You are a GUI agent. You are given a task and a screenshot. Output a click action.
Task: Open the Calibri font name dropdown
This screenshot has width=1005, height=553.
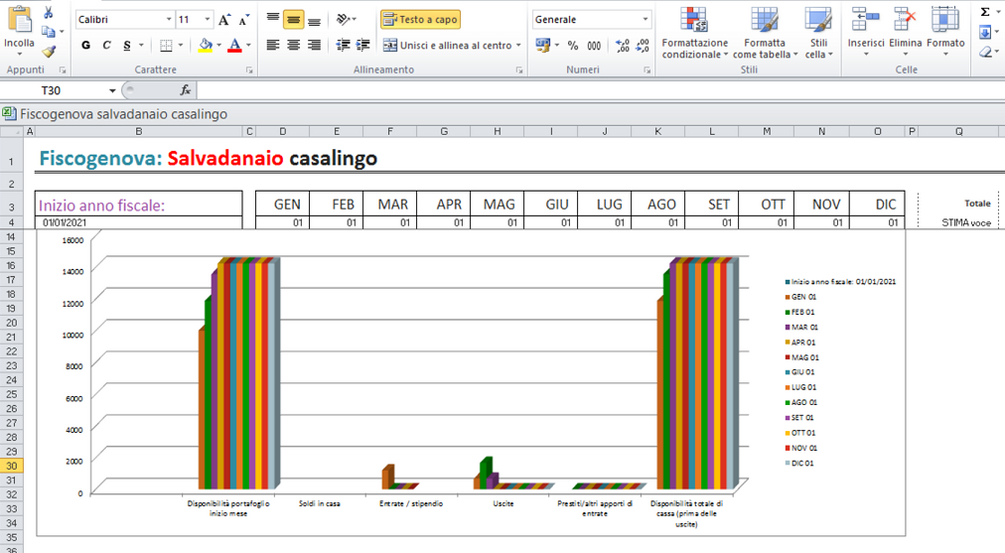[x=169, y=20]
